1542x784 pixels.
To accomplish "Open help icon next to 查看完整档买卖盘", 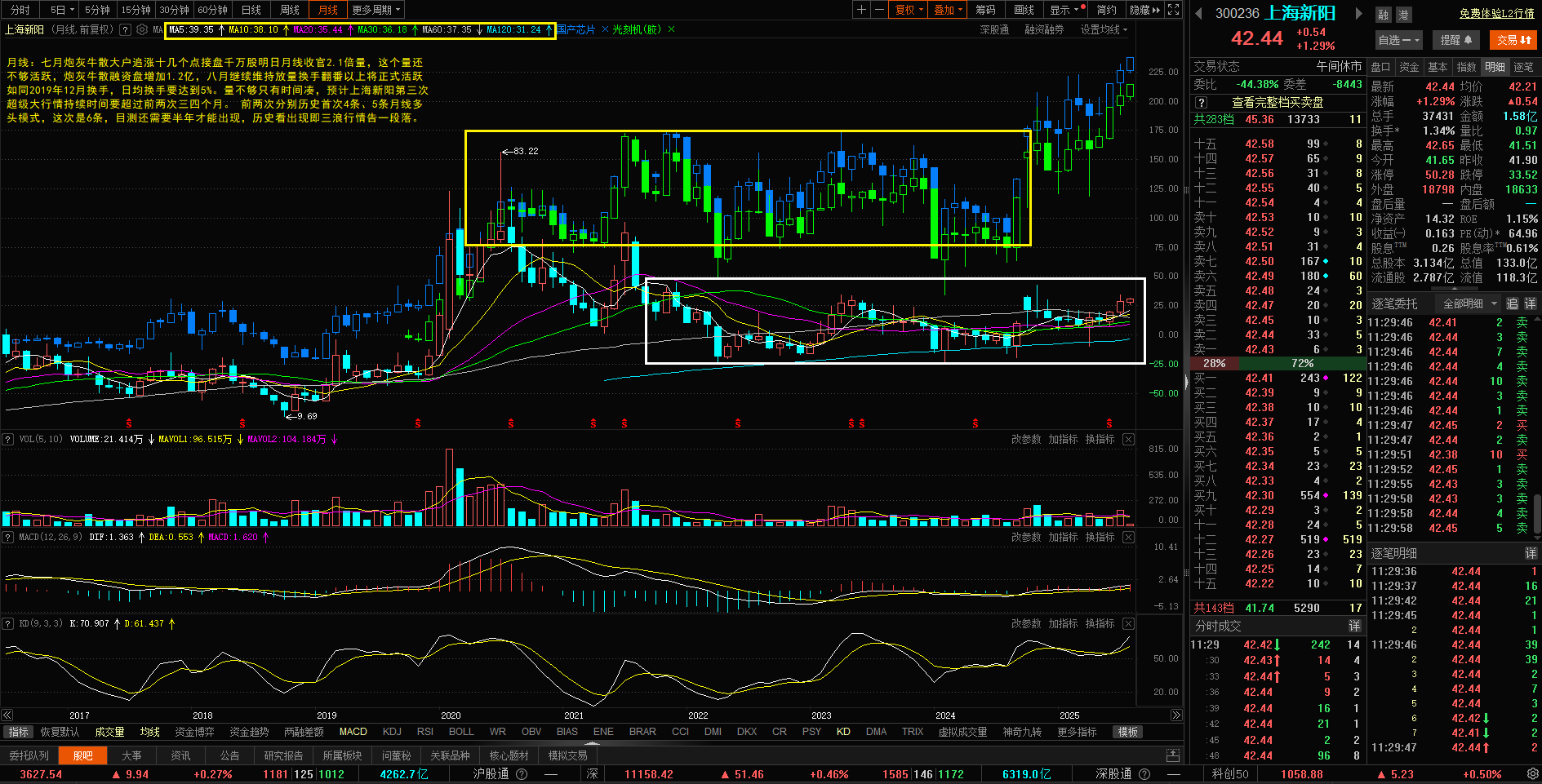I will 1201,102.
